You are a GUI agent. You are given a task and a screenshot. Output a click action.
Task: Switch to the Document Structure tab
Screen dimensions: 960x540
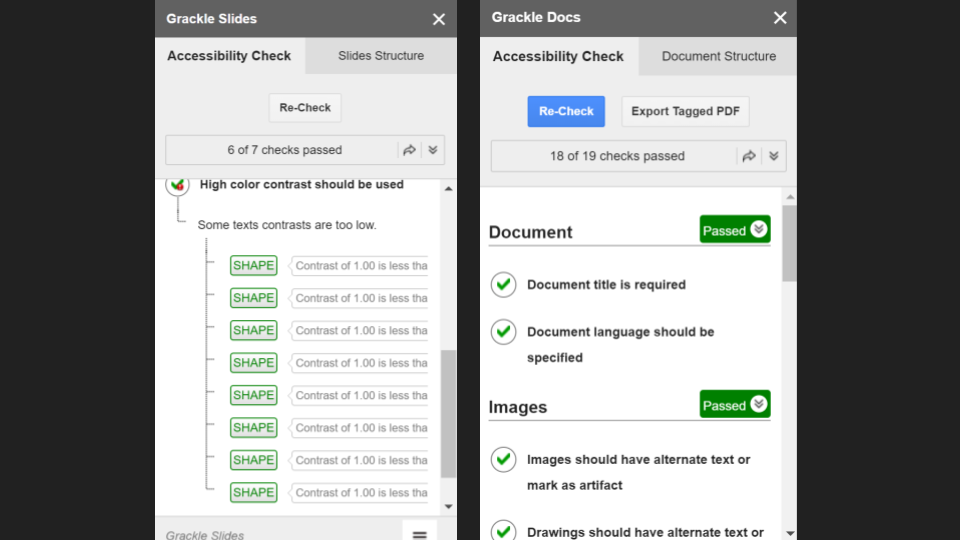718,56
